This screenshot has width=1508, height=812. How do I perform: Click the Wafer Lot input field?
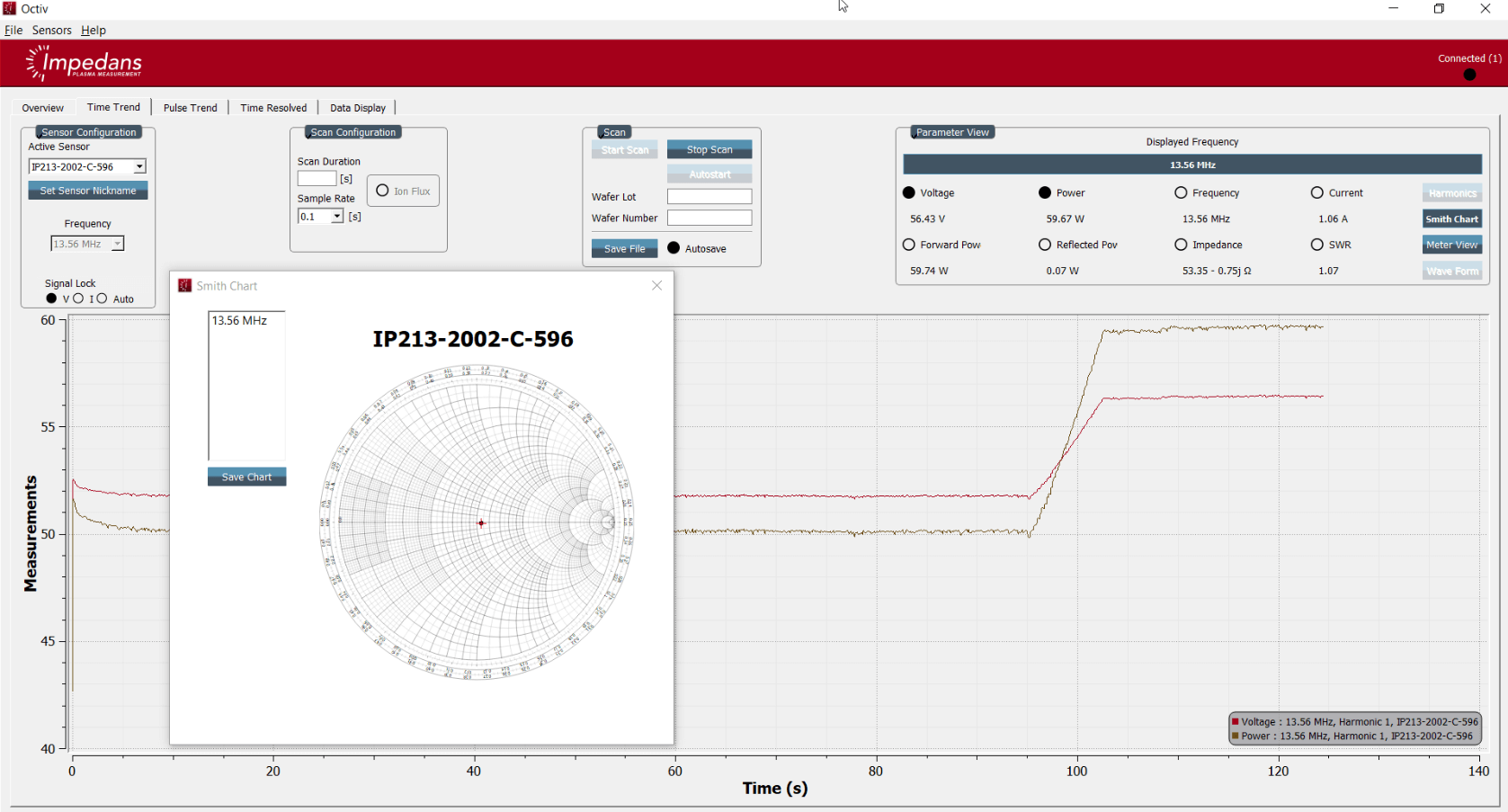coord(709,196)
